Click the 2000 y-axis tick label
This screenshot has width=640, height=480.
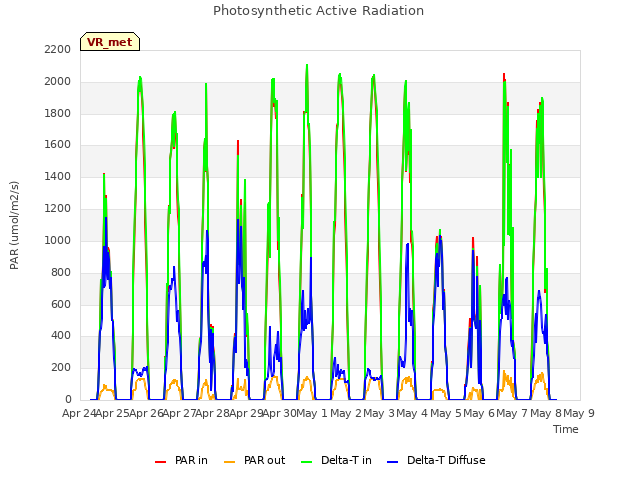(x=58, y=81)
